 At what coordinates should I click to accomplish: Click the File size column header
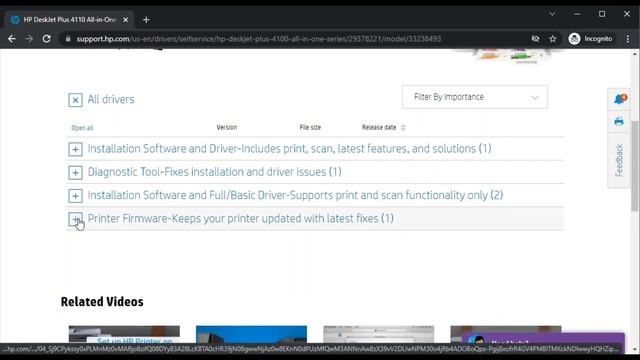coord(310,127)
